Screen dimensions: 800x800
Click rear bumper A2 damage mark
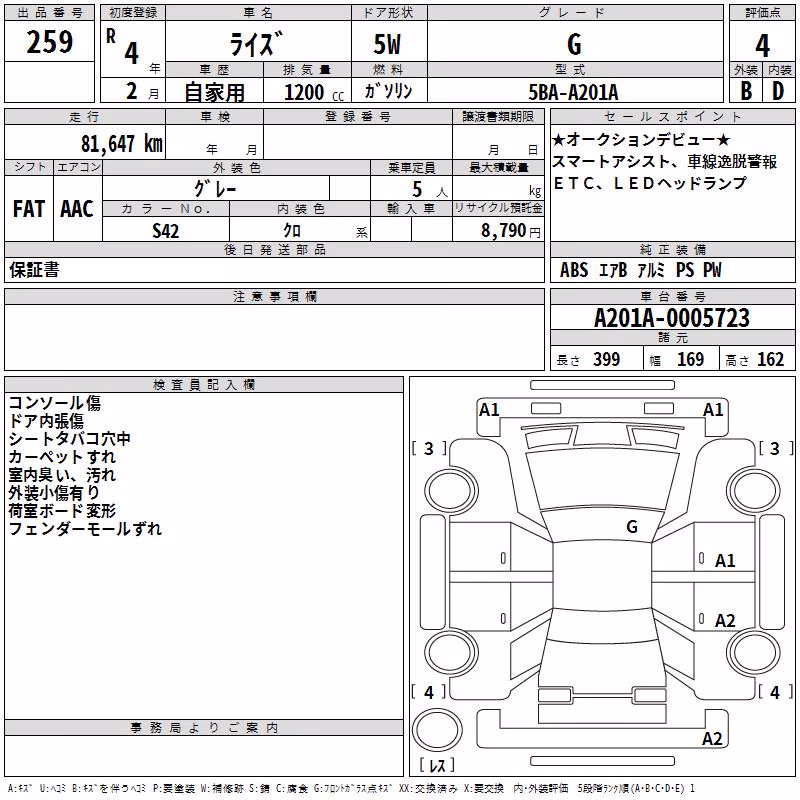pos(712,738)
